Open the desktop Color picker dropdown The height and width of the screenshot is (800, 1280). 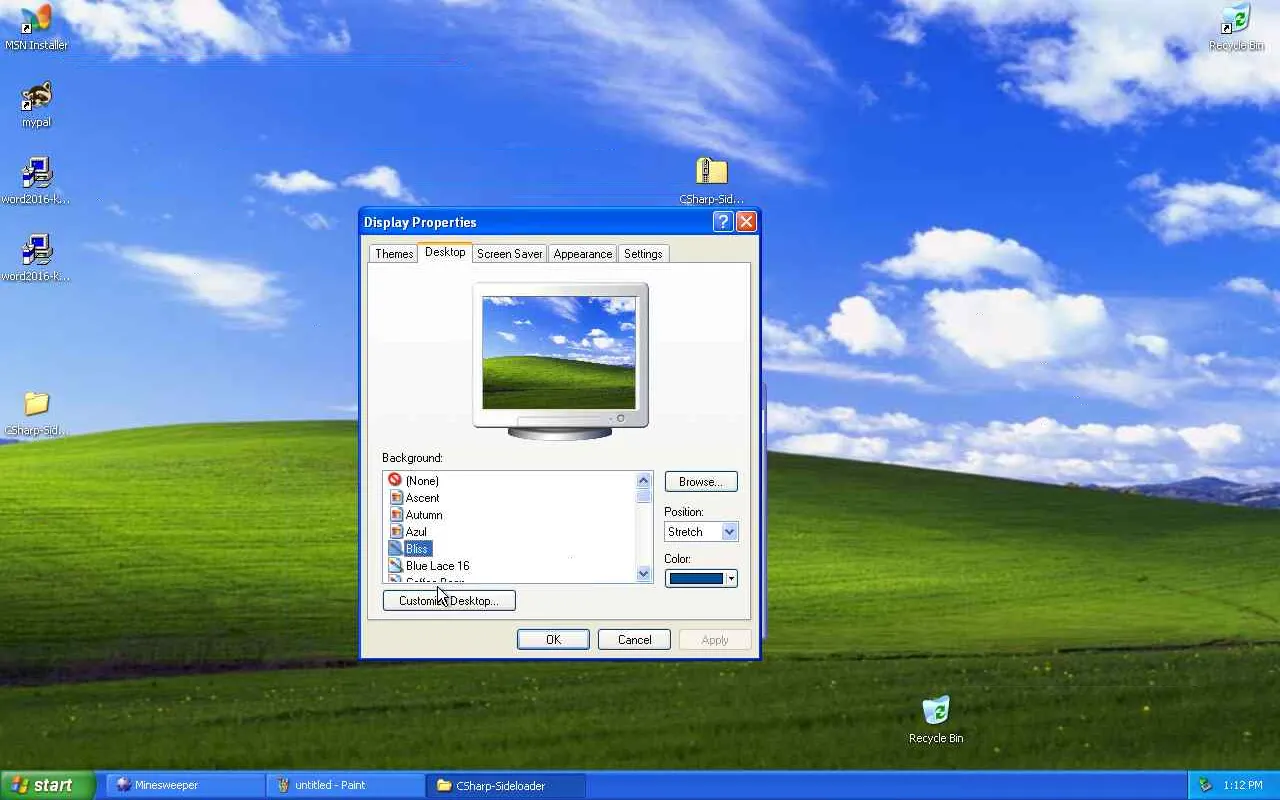(701, 578)
